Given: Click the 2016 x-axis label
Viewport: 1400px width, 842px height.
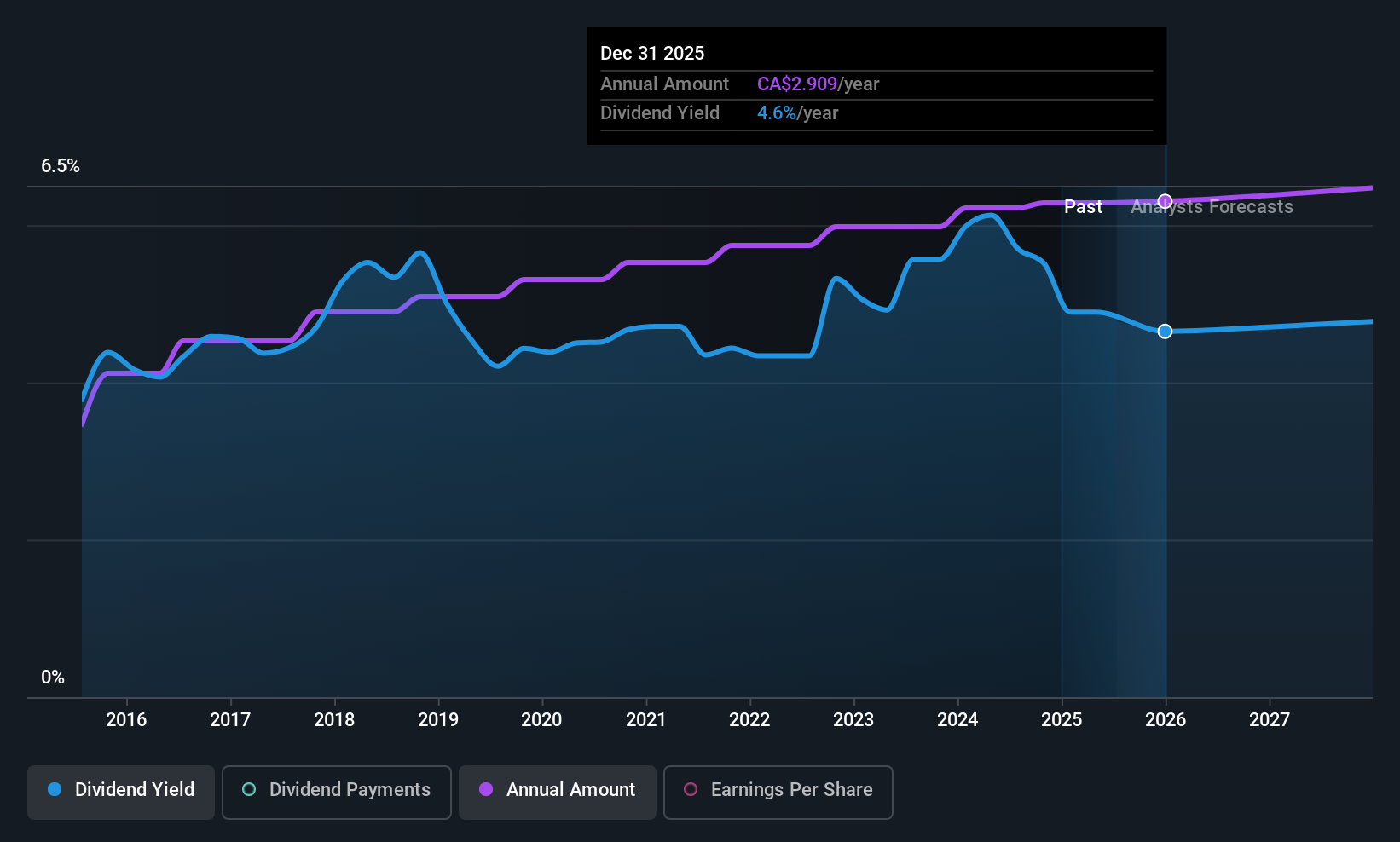Looking at the screenshot, I should click(126, 719).
